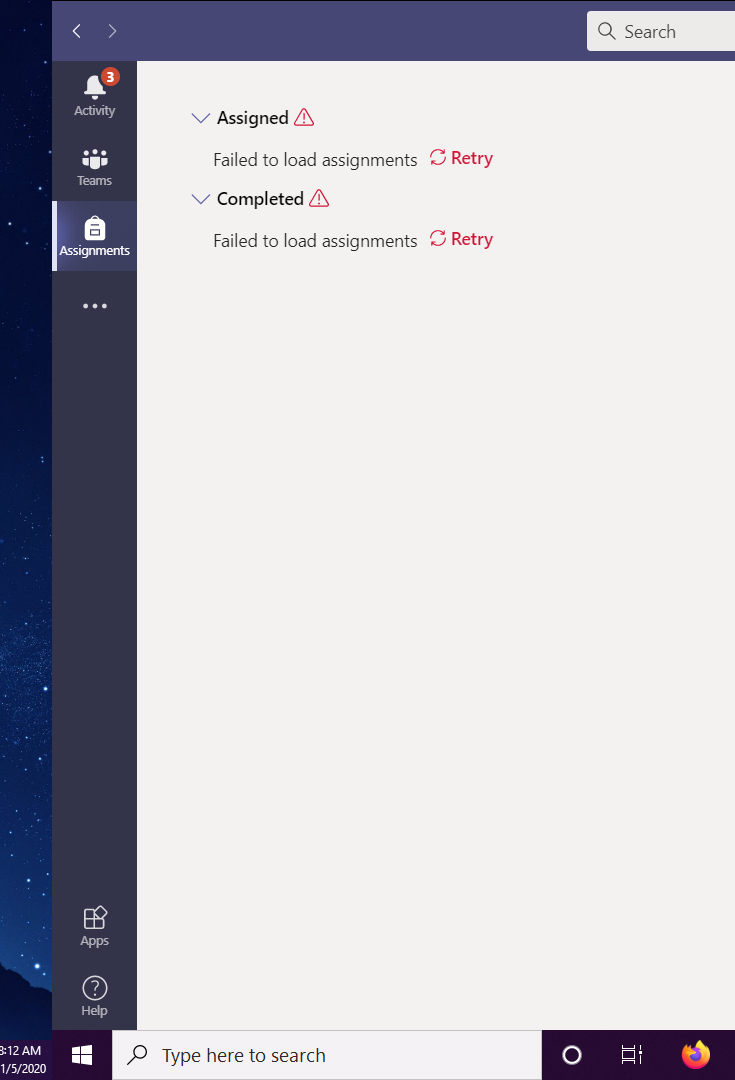Collapse the Completed section chevron
This screenshot has width=735, height=1080.
coord(200,199)
